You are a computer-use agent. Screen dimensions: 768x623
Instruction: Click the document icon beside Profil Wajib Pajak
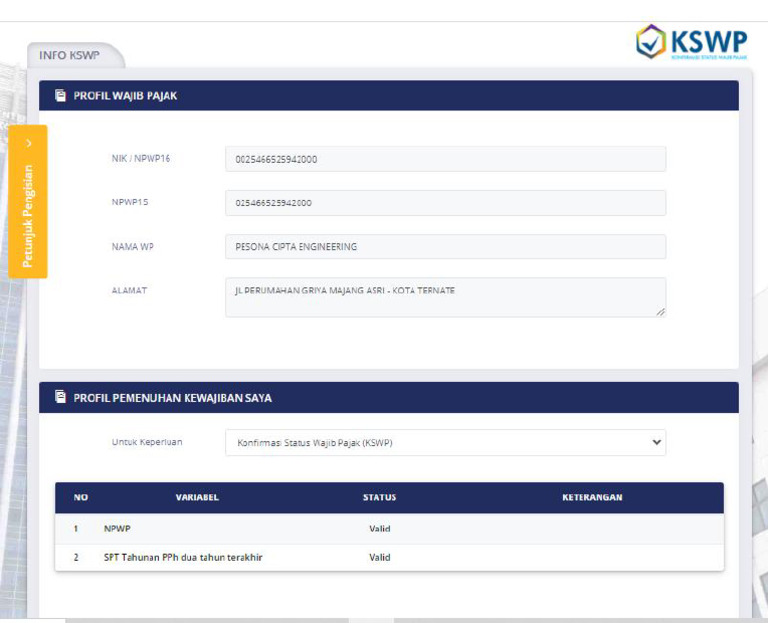pyautogui.click(x=60, y=96)
